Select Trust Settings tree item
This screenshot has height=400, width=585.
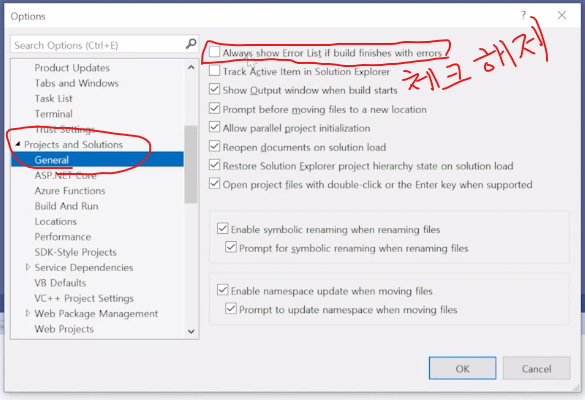(65, 129)
